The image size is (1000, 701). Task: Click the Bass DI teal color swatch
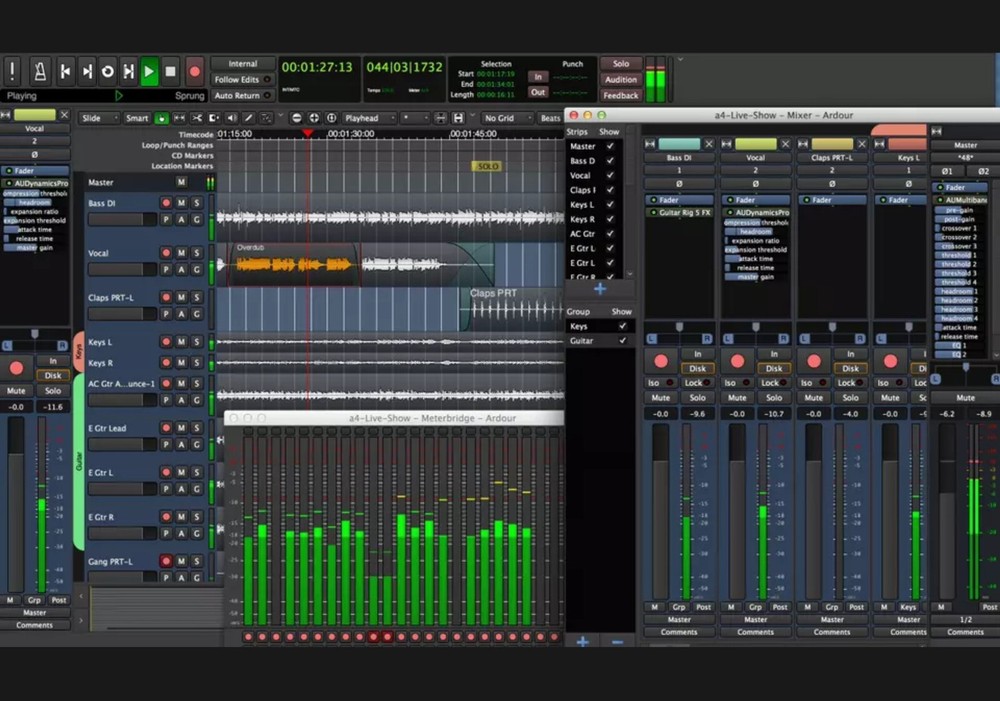coord(679,144)
